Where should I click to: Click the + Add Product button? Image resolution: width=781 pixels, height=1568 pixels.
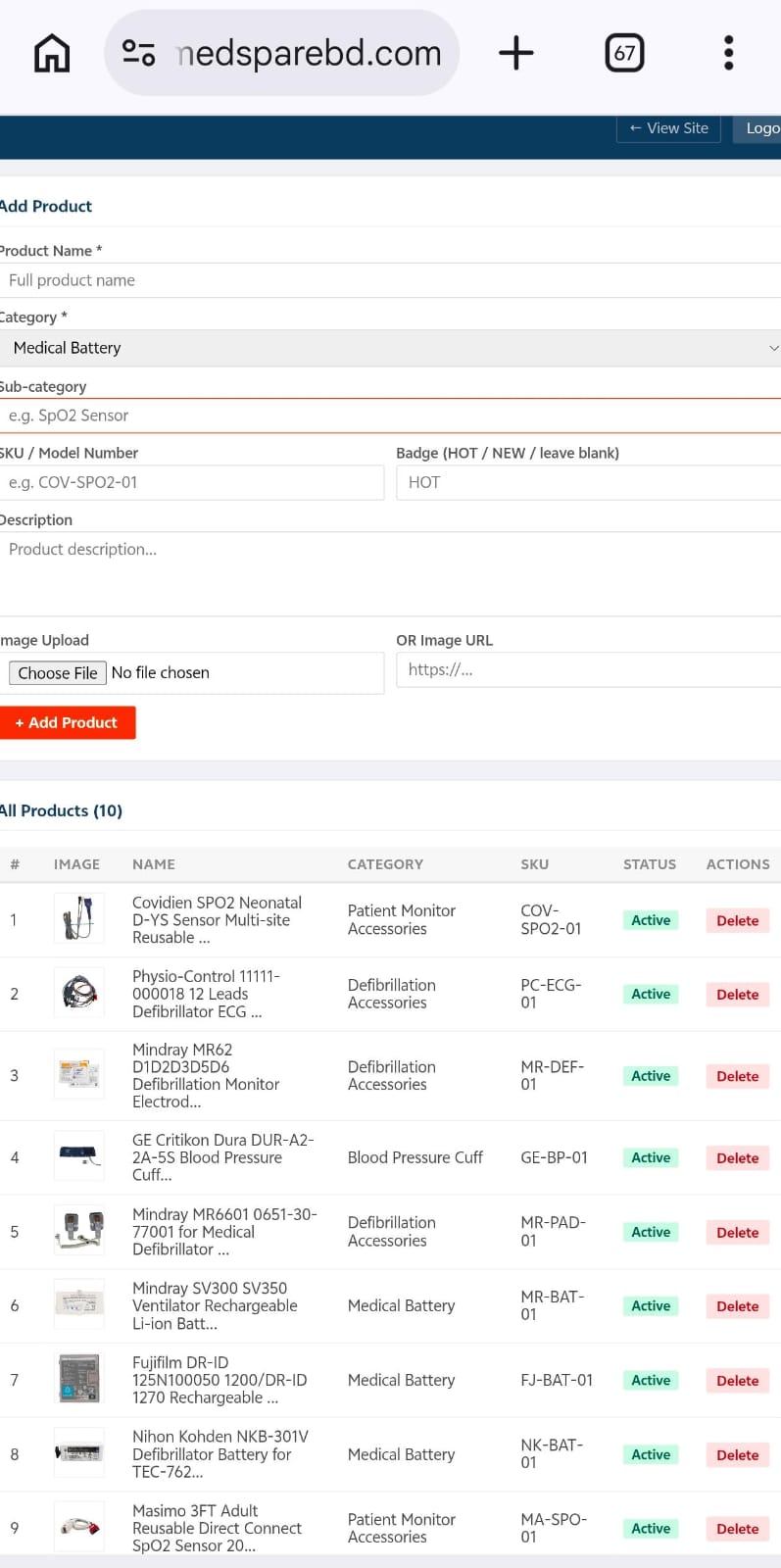pyautogui.click(x=68, y=722)
